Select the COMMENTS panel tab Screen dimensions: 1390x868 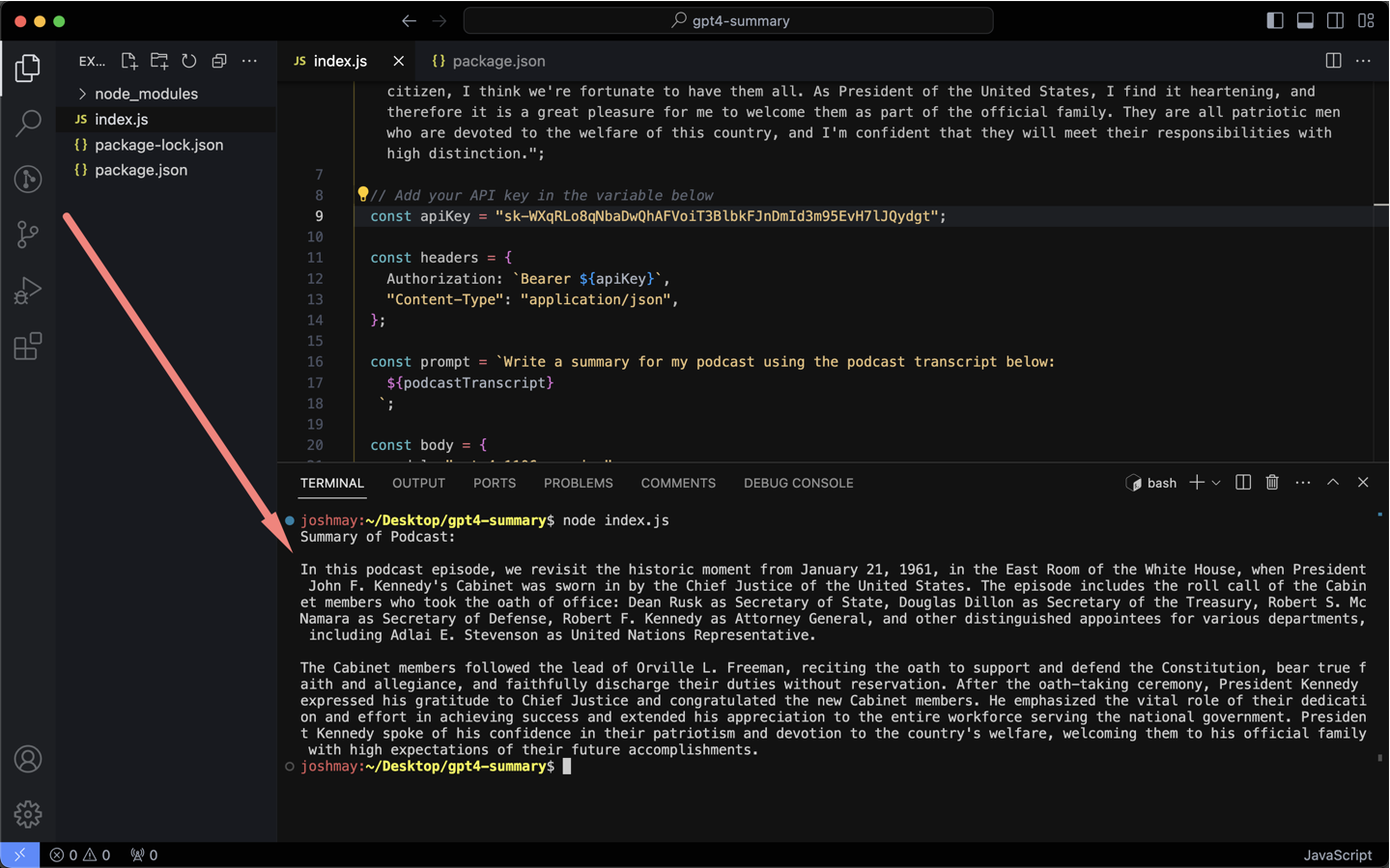[x=678, y=483]
